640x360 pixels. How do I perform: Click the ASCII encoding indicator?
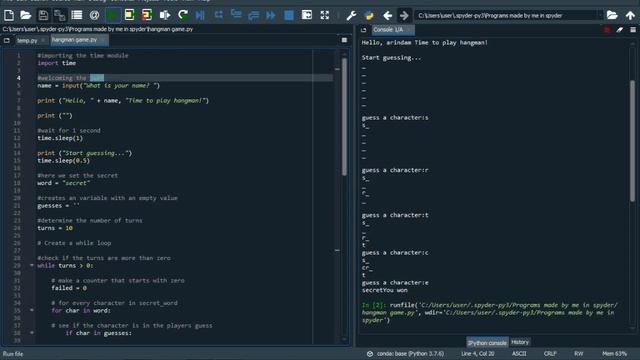519,353
